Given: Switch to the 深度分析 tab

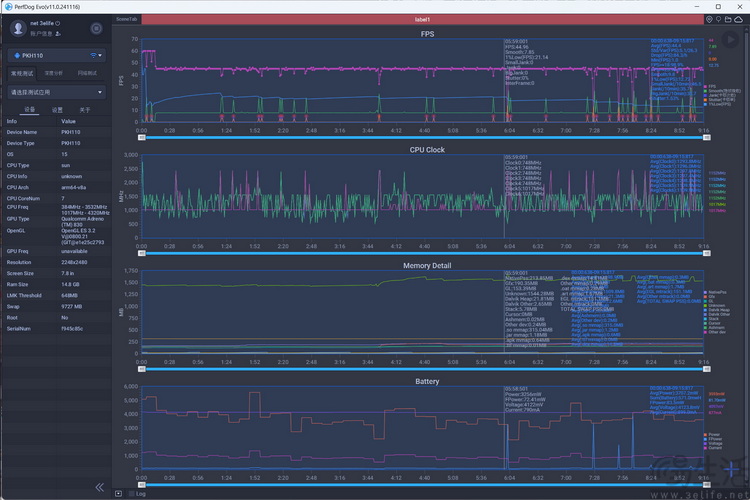Looking at the screenshot, I should pos(54,73).
